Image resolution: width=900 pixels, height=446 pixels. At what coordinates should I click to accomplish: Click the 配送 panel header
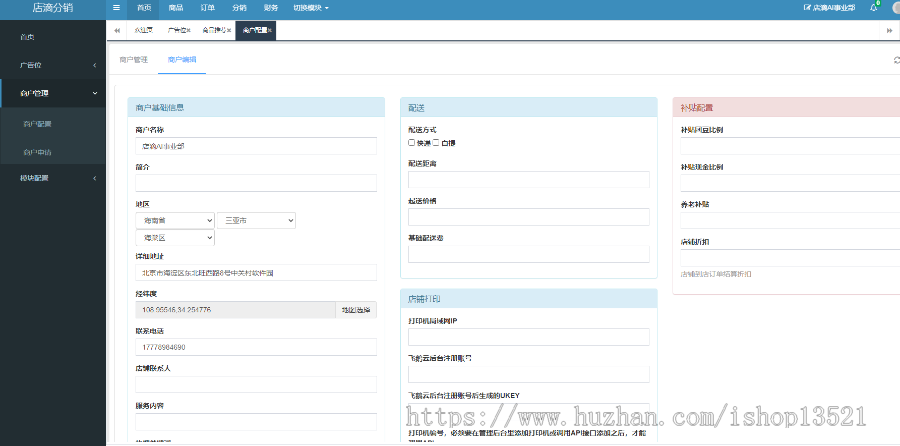pos(529,107)
